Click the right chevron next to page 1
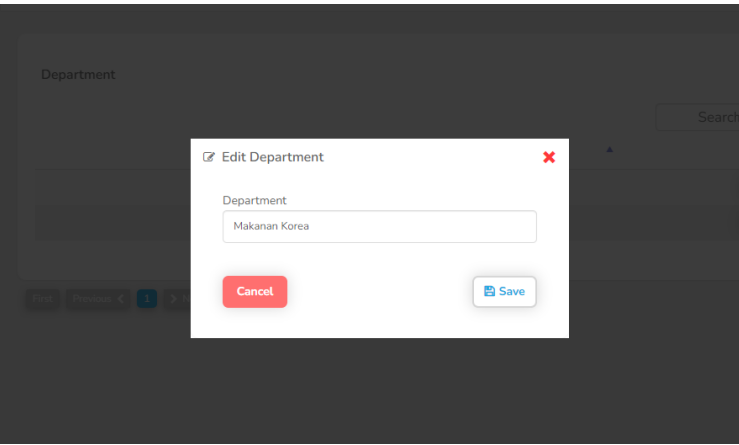739x445 pixels. point(172,299)
